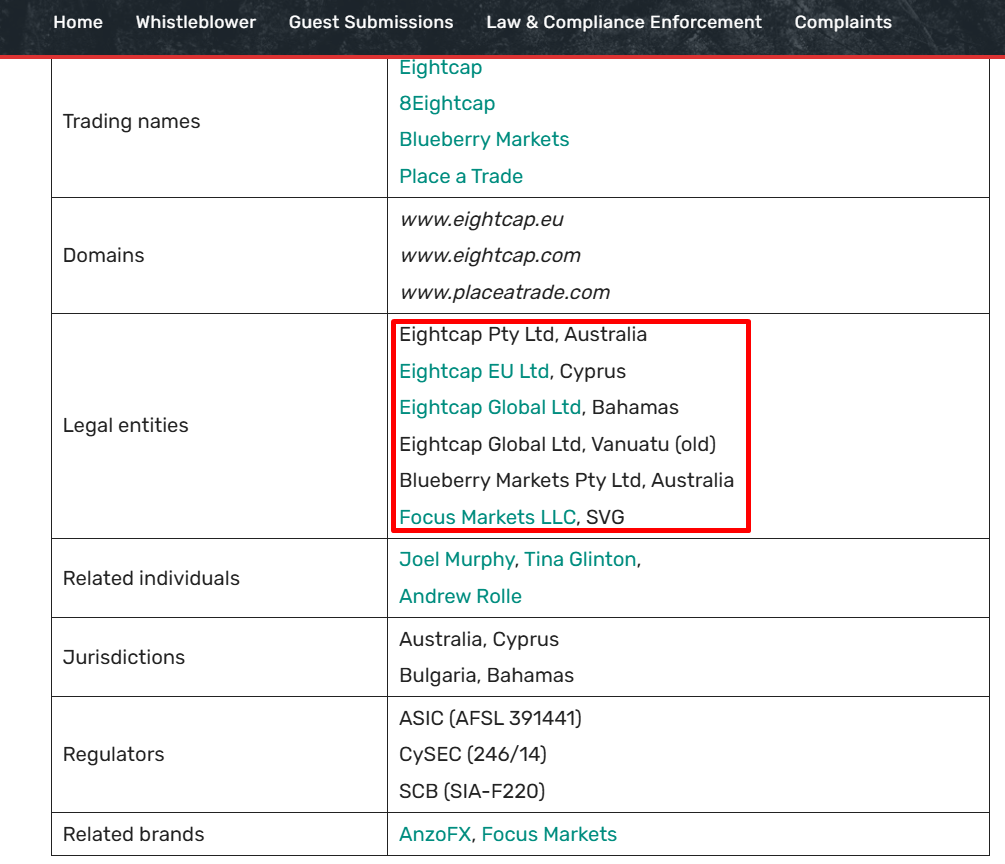Go to the Whistleblower page
1005x864 pixels.
(196, 22)
